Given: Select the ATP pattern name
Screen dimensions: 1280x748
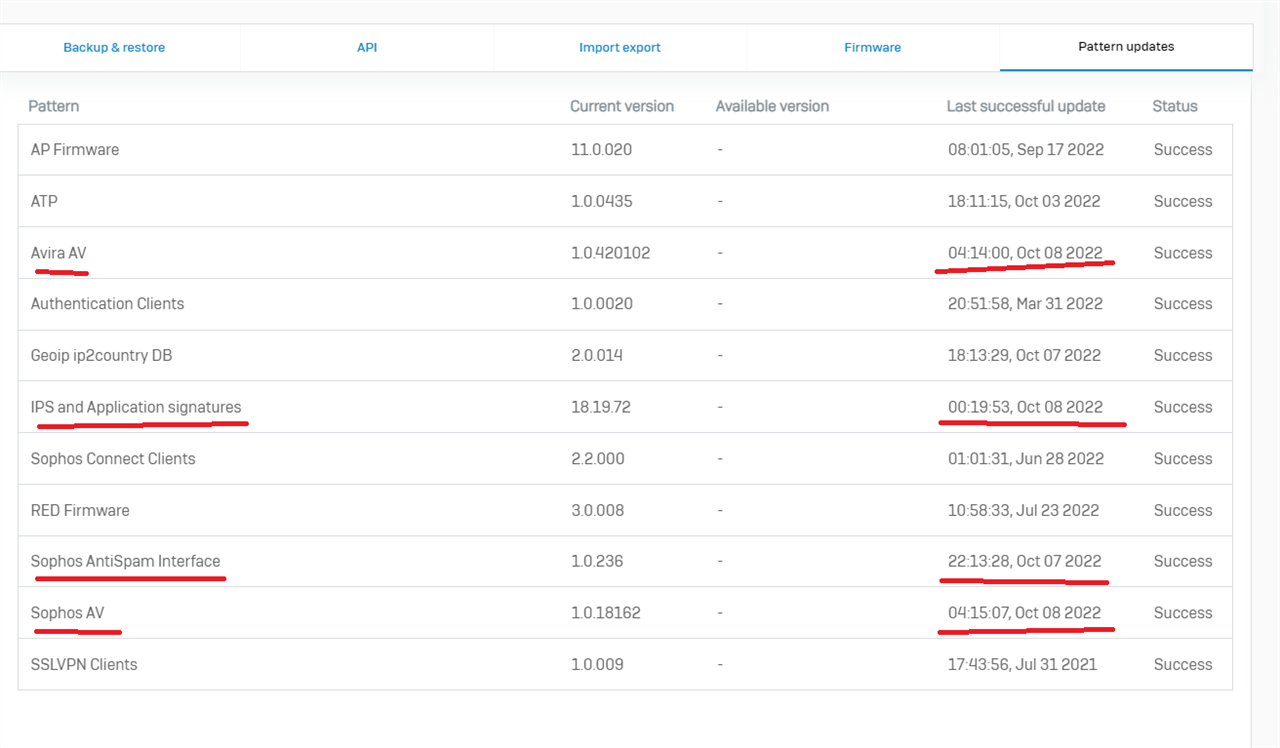Looking at the screenshot, I should tap(44, 201).
